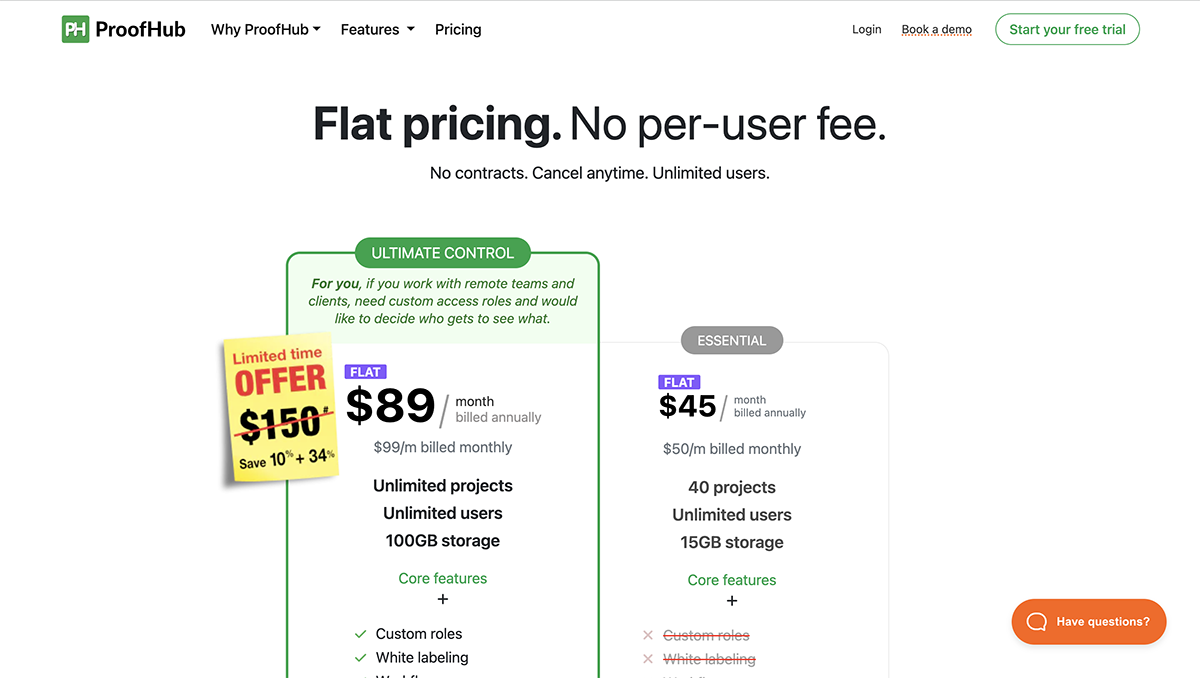Screen dimensions: 1200x678
Task: Click the red X beside crossed-out White labeling
Action: 650,659
